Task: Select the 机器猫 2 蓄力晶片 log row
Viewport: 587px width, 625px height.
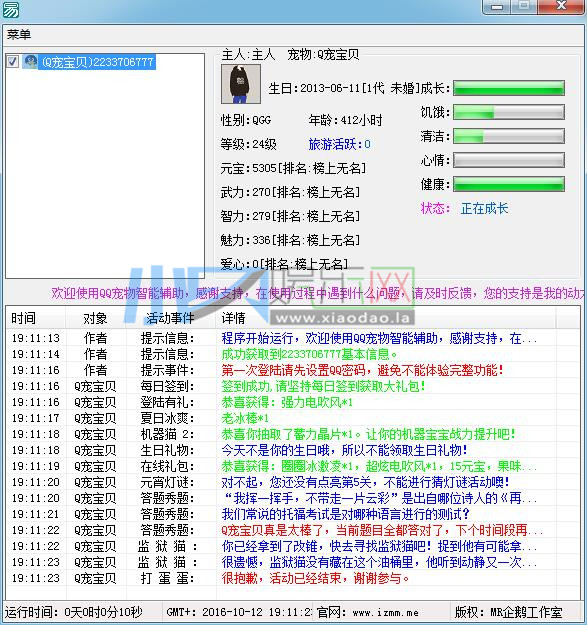Action: pos(293,434)
